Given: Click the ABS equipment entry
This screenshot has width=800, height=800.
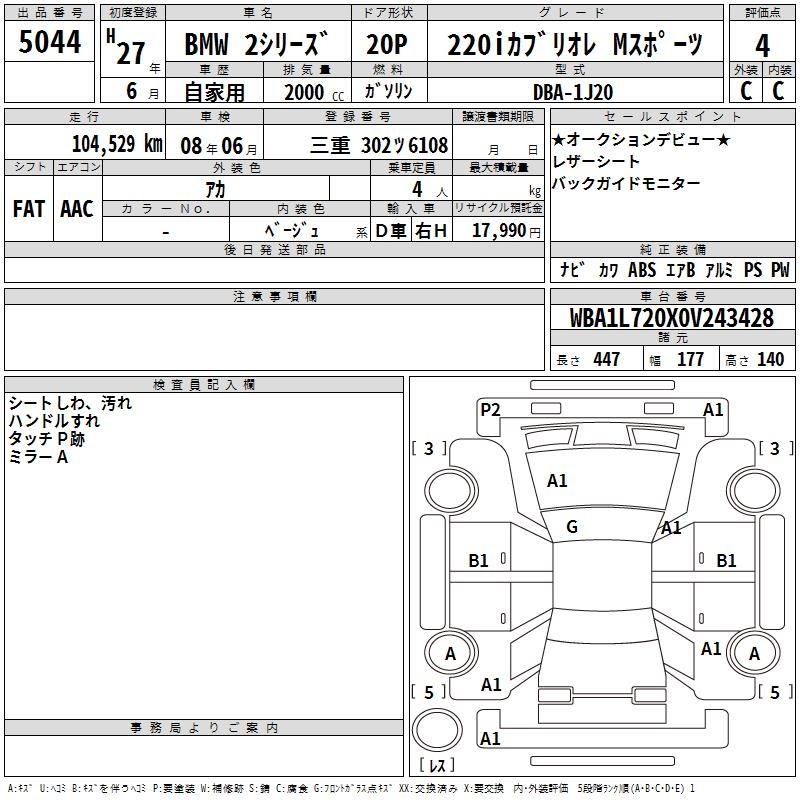Looking at the screenshot, I should [642, 270].
